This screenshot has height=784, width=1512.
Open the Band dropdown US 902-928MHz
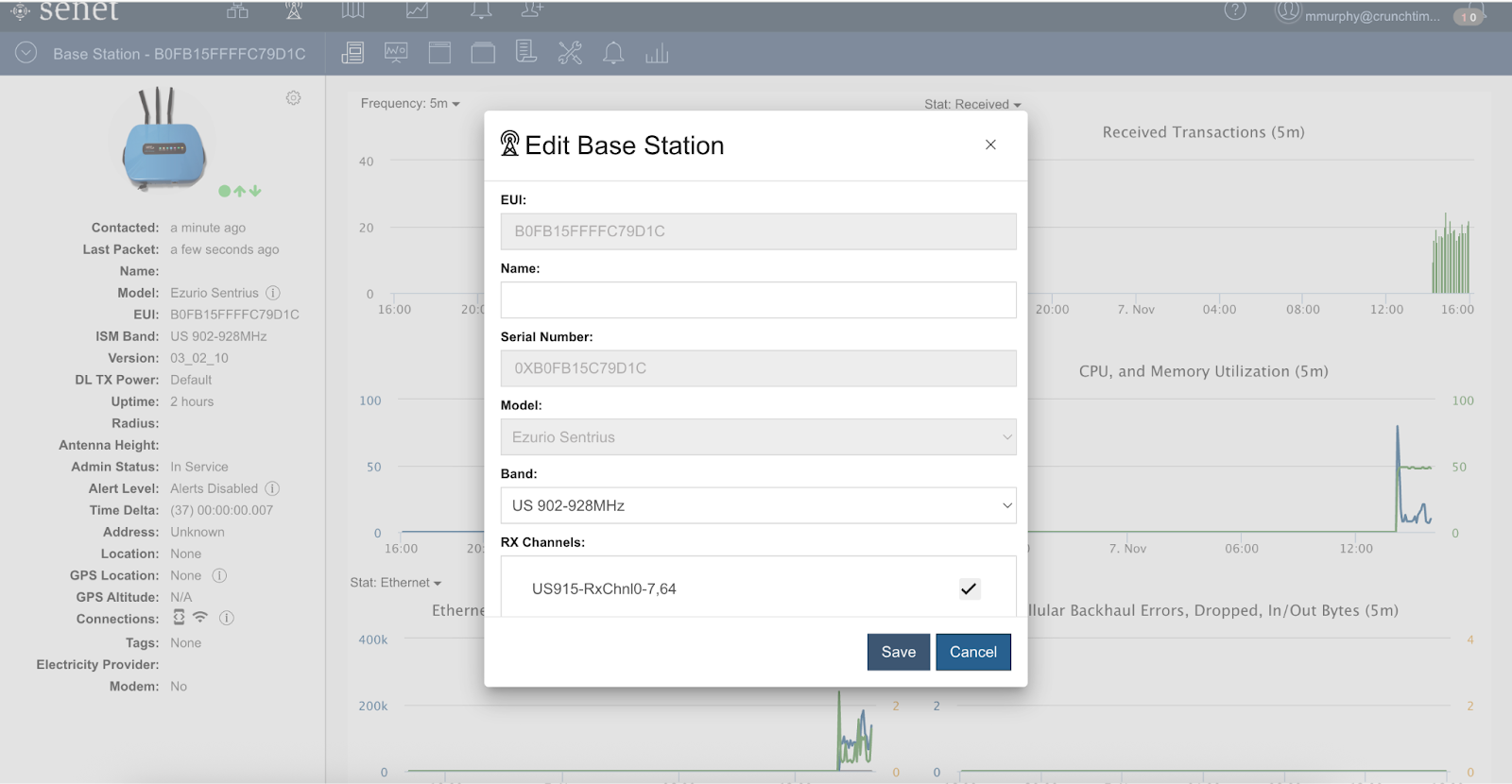click(758, 505)
